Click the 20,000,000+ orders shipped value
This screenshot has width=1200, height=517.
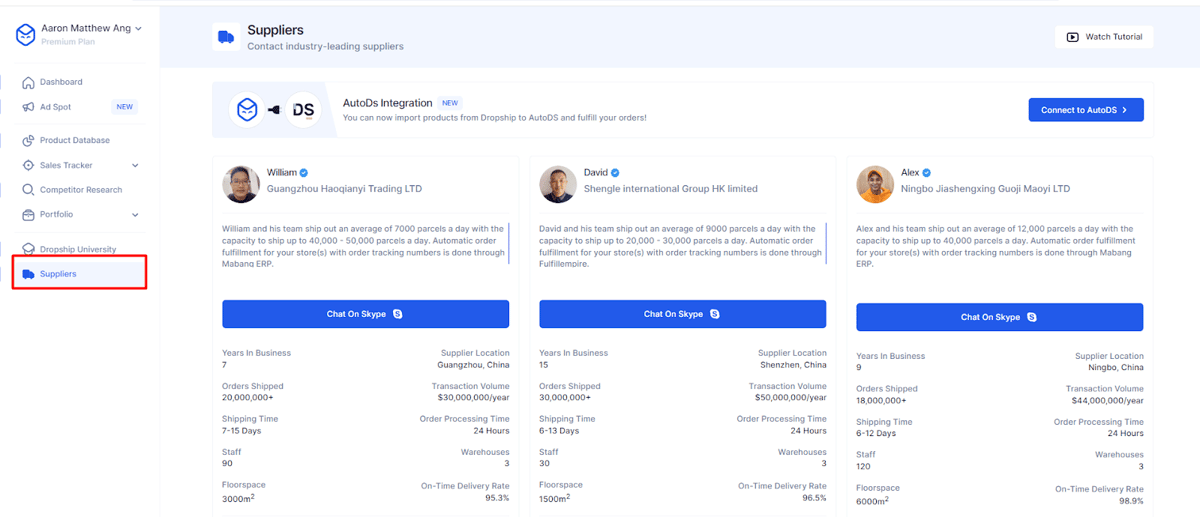click(245, 398)
